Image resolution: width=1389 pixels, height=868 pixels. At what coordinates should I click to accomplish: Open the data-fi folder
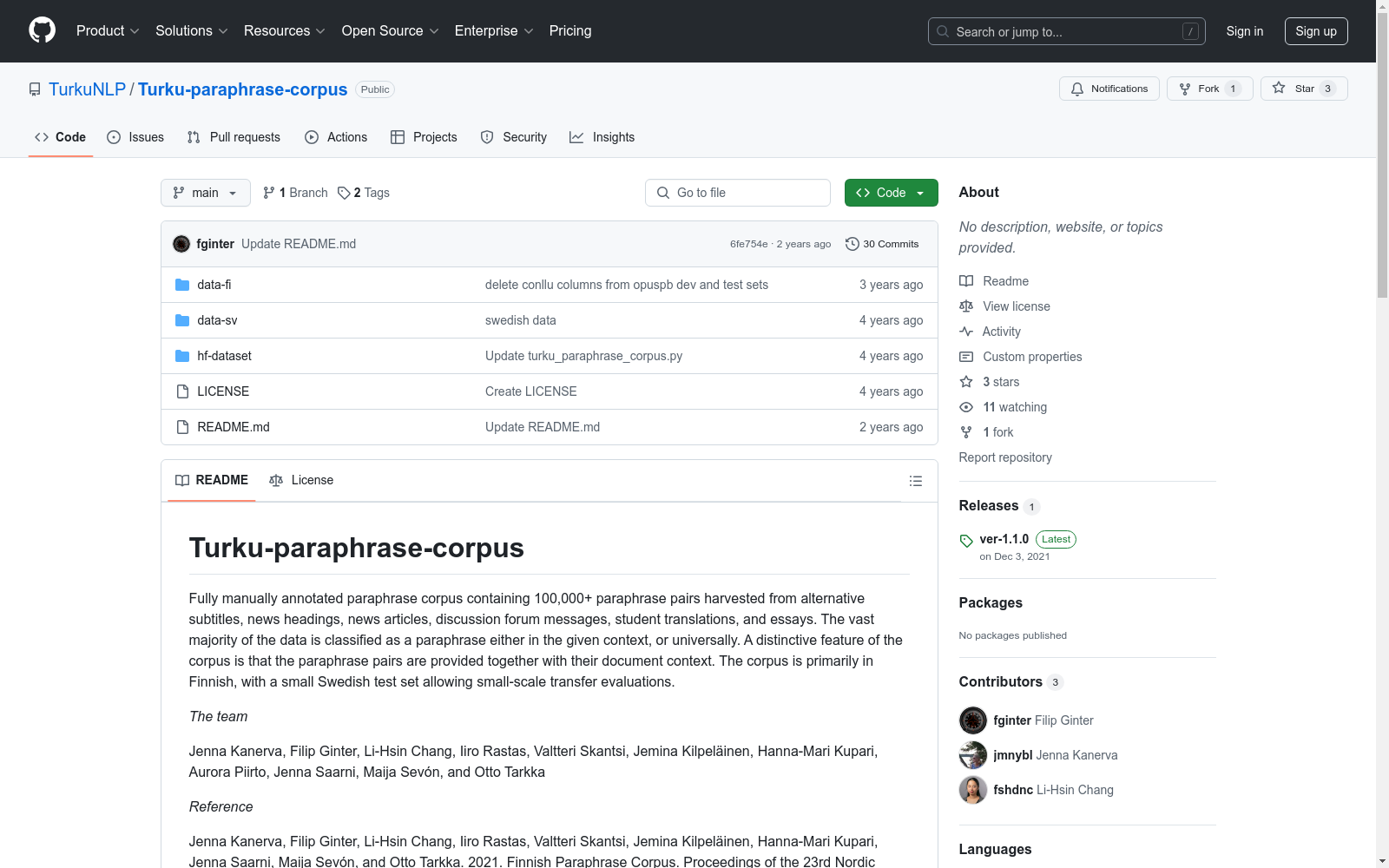pos(214,285)
